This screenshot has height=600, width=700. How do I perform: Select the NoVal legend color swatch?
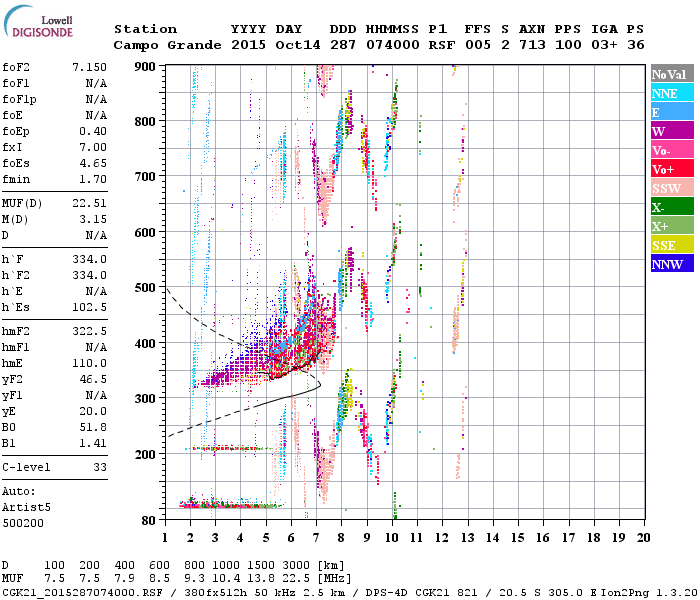[x=672, y=74]
